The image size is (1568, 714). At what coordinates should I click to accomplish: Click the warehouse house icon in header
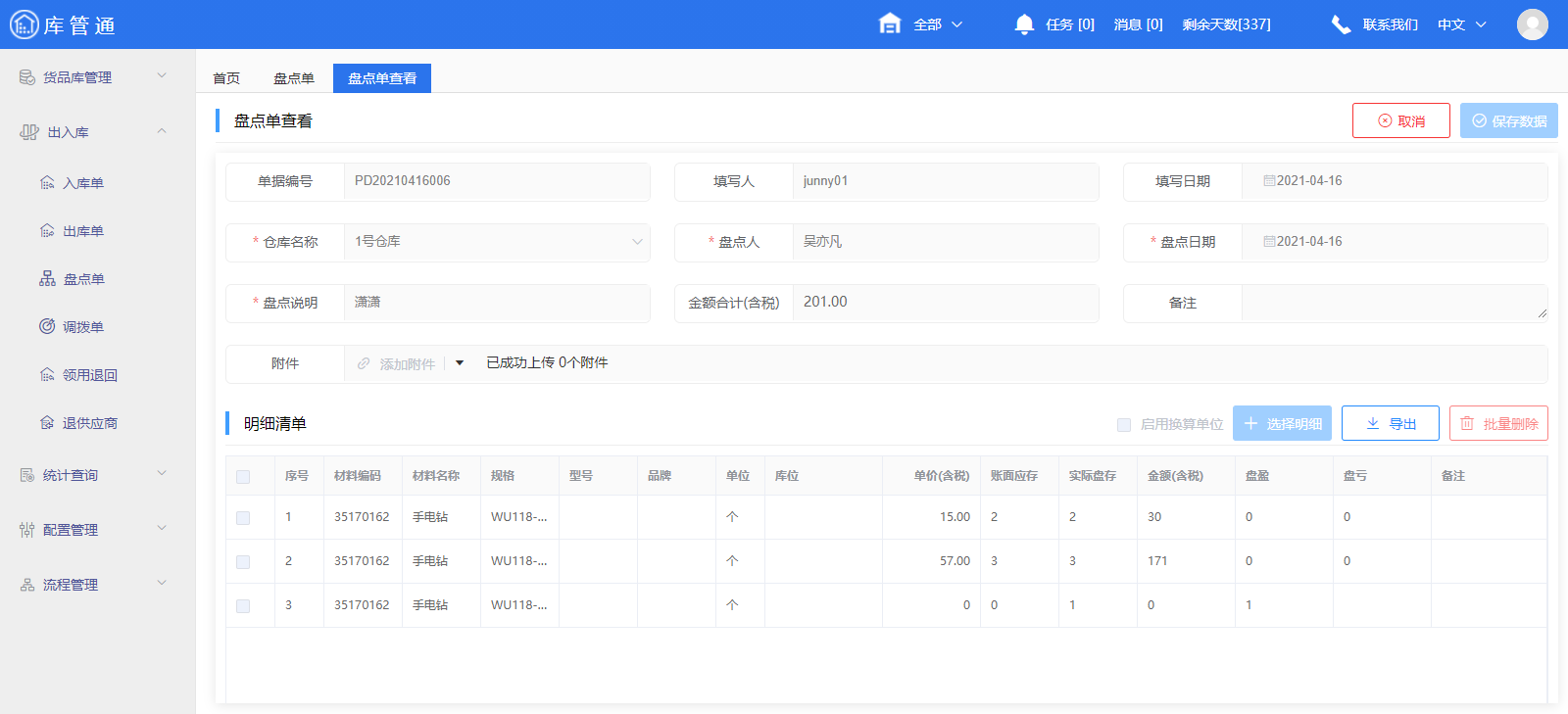pos(890,24)
